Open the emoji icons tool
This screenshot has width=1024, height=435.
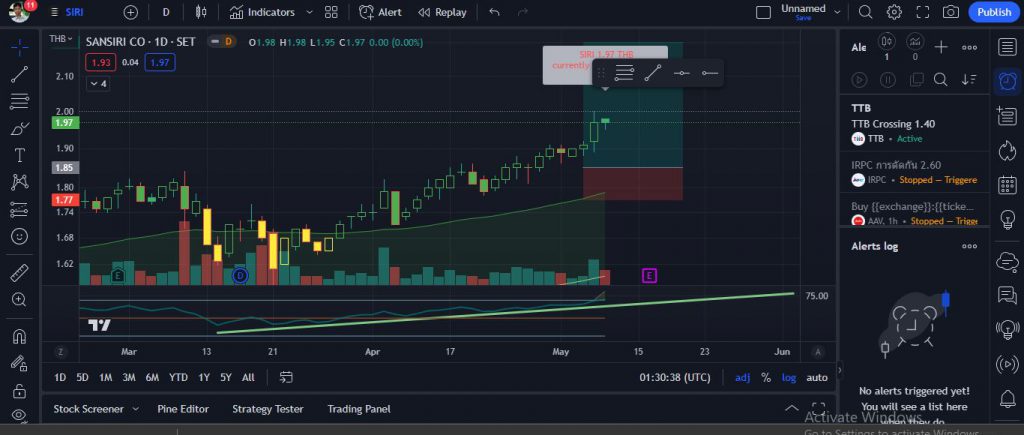(x=20, y=236)
